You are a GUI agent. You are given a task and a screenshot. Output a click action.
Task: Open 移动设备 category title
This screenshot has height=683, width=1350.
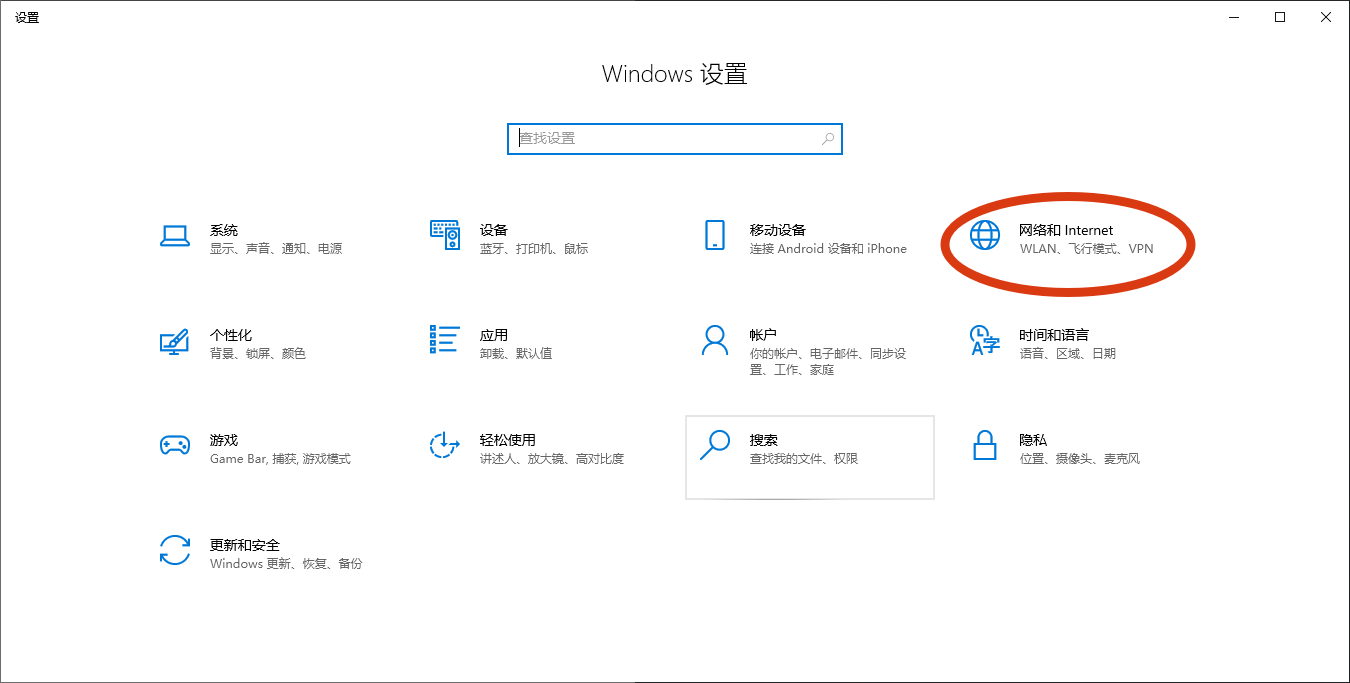[778, 230]
